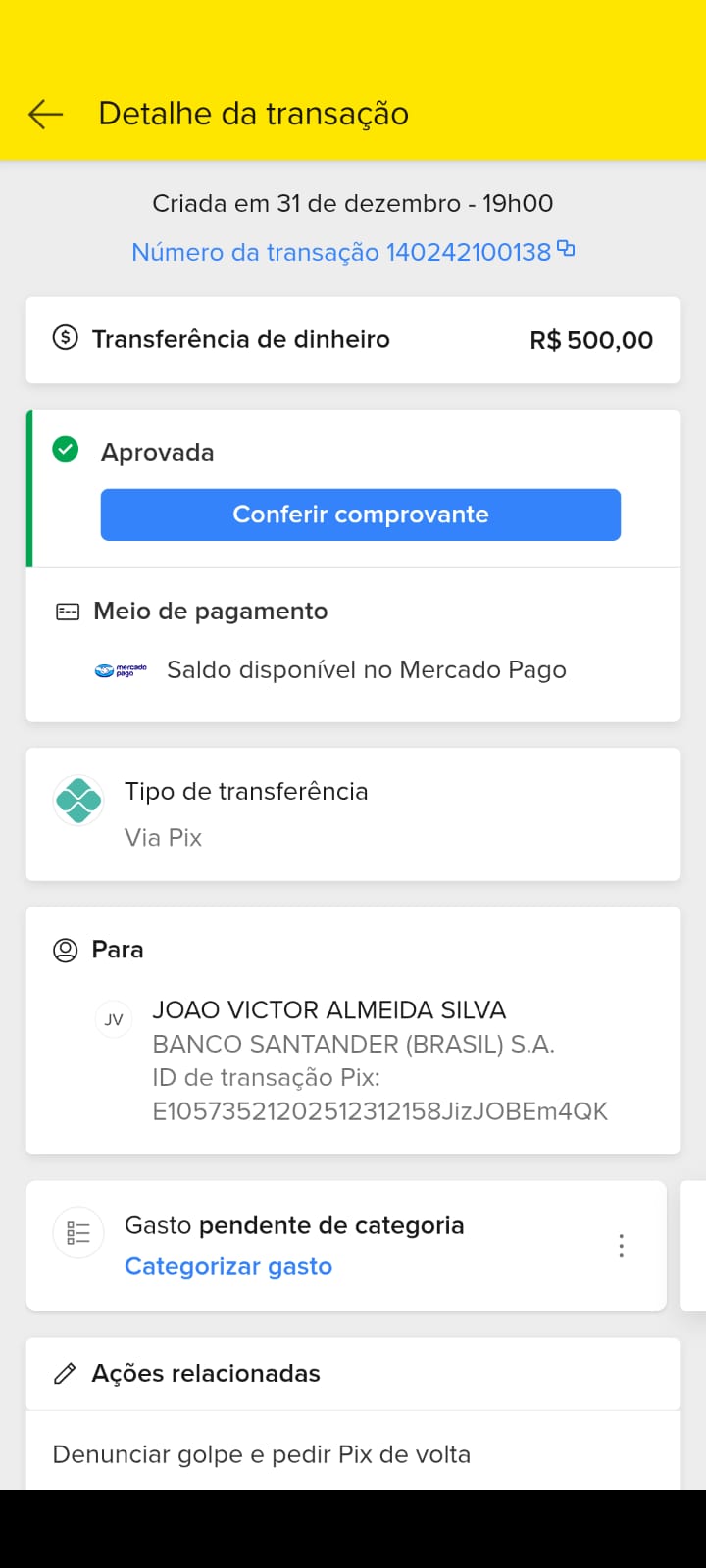
Task: Tap Saldo disponível no Mercado Pago
Action: coord(366,670)
